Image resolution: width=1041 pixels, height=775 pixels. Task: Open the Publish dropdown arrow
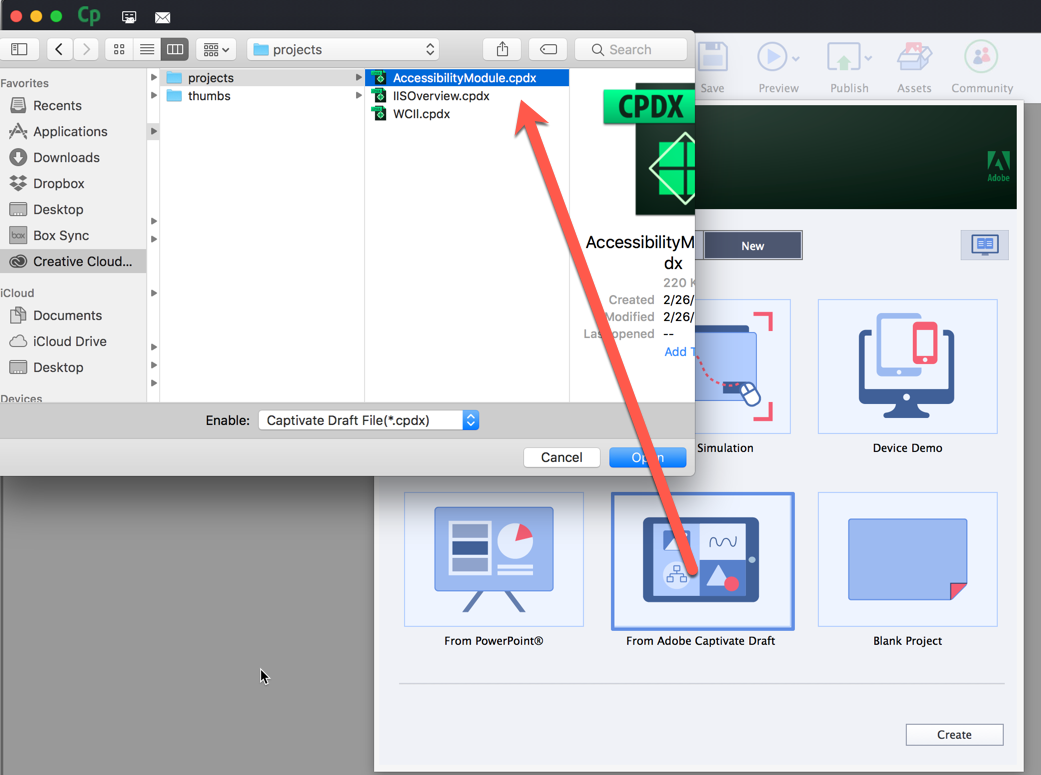(x=868, y=58)
